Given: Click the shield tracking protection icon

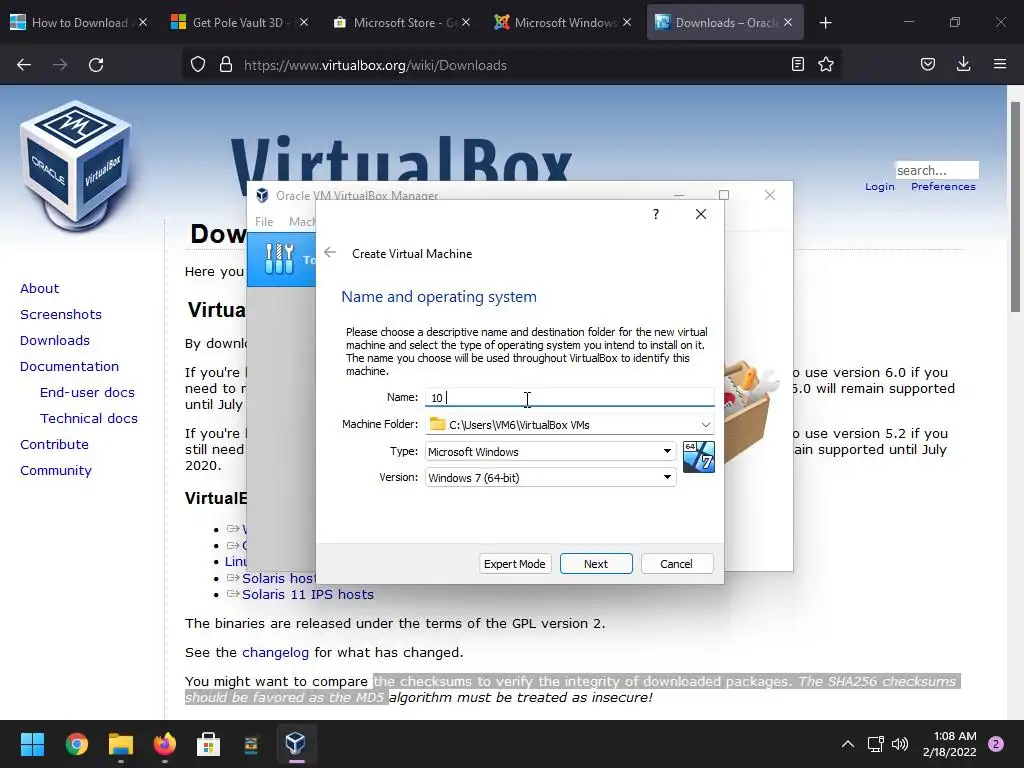Looking at the screenshot, I should (x=198, y=65).
